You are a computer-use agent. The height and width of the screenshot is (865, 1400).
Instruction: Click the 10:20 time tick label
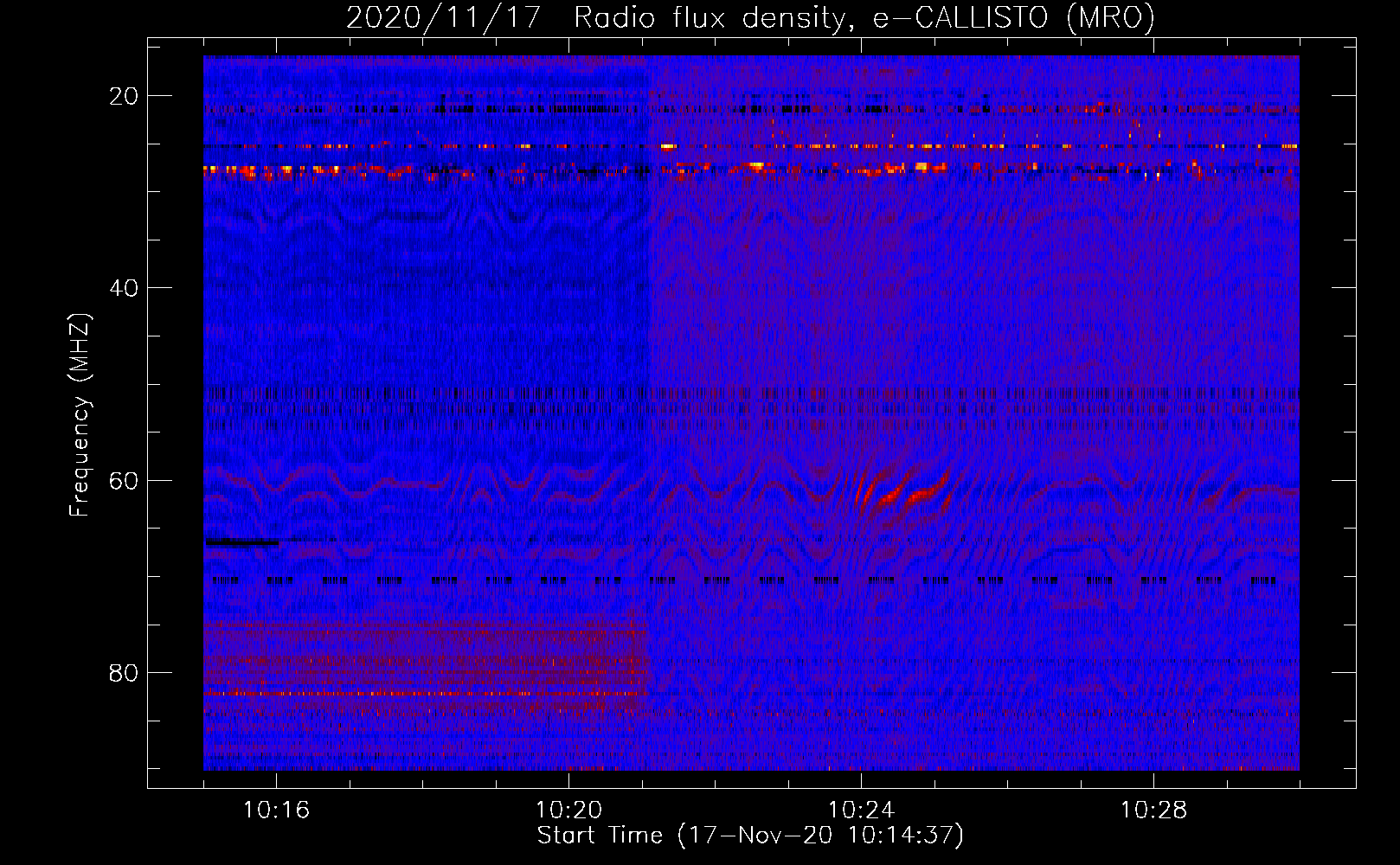click(569, 810)
